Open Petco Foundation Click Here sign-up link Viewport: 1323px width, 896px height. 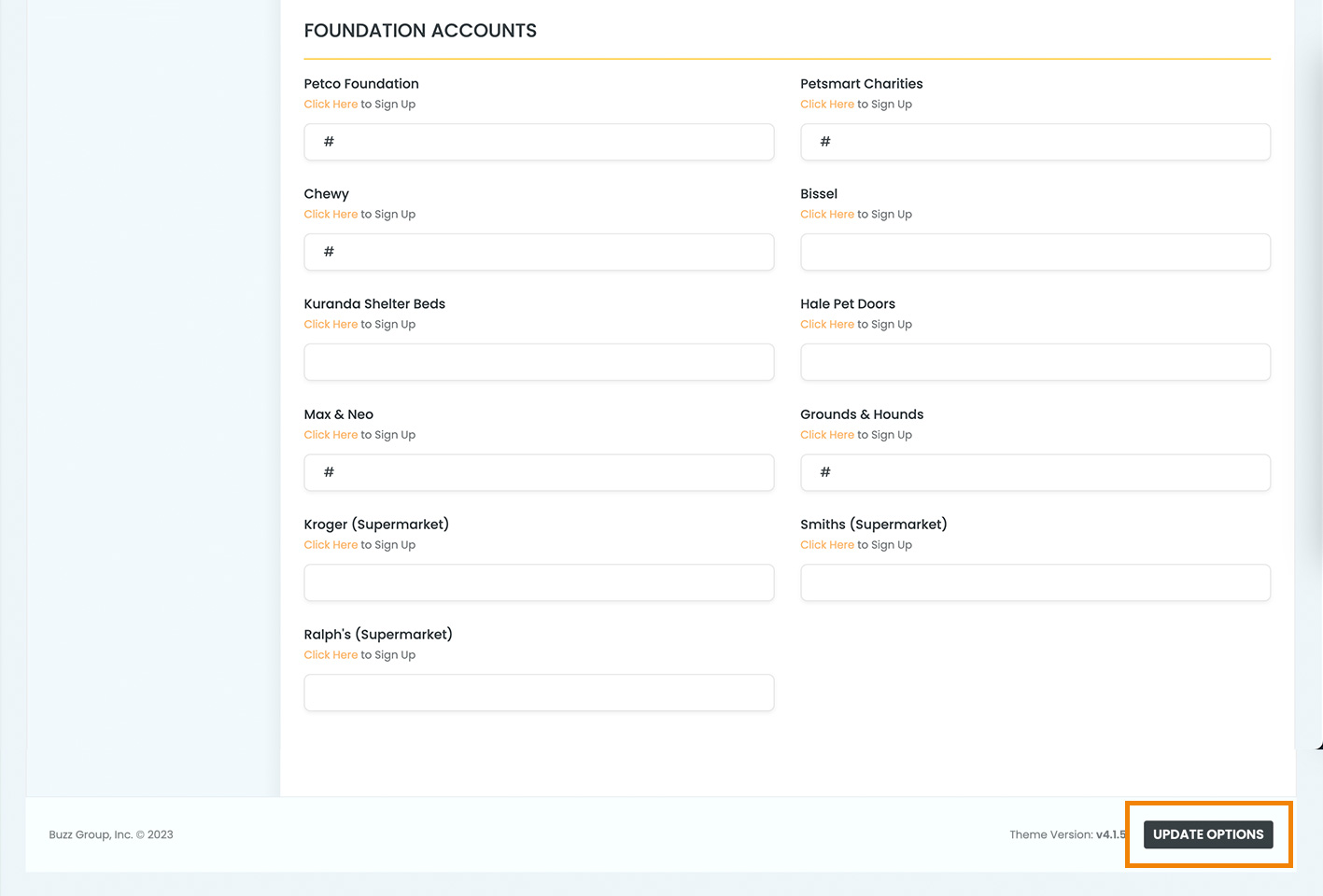pos(331,105)
